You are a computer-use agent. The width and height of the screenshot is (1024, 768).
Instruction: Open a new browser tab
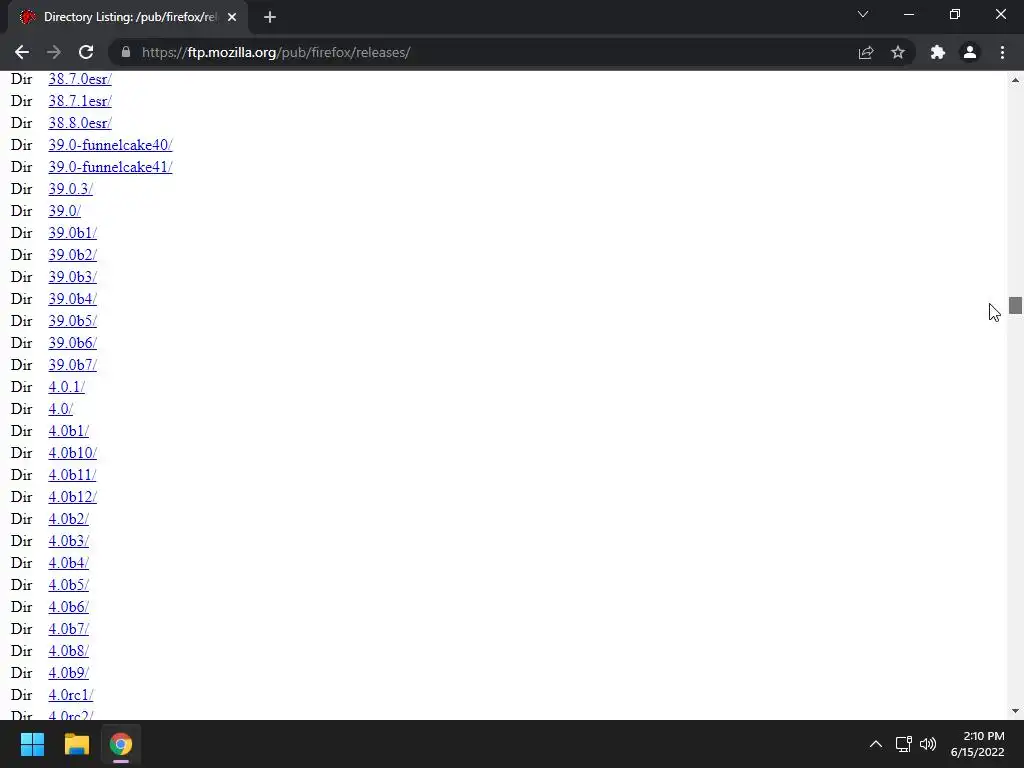click(270, 17)
